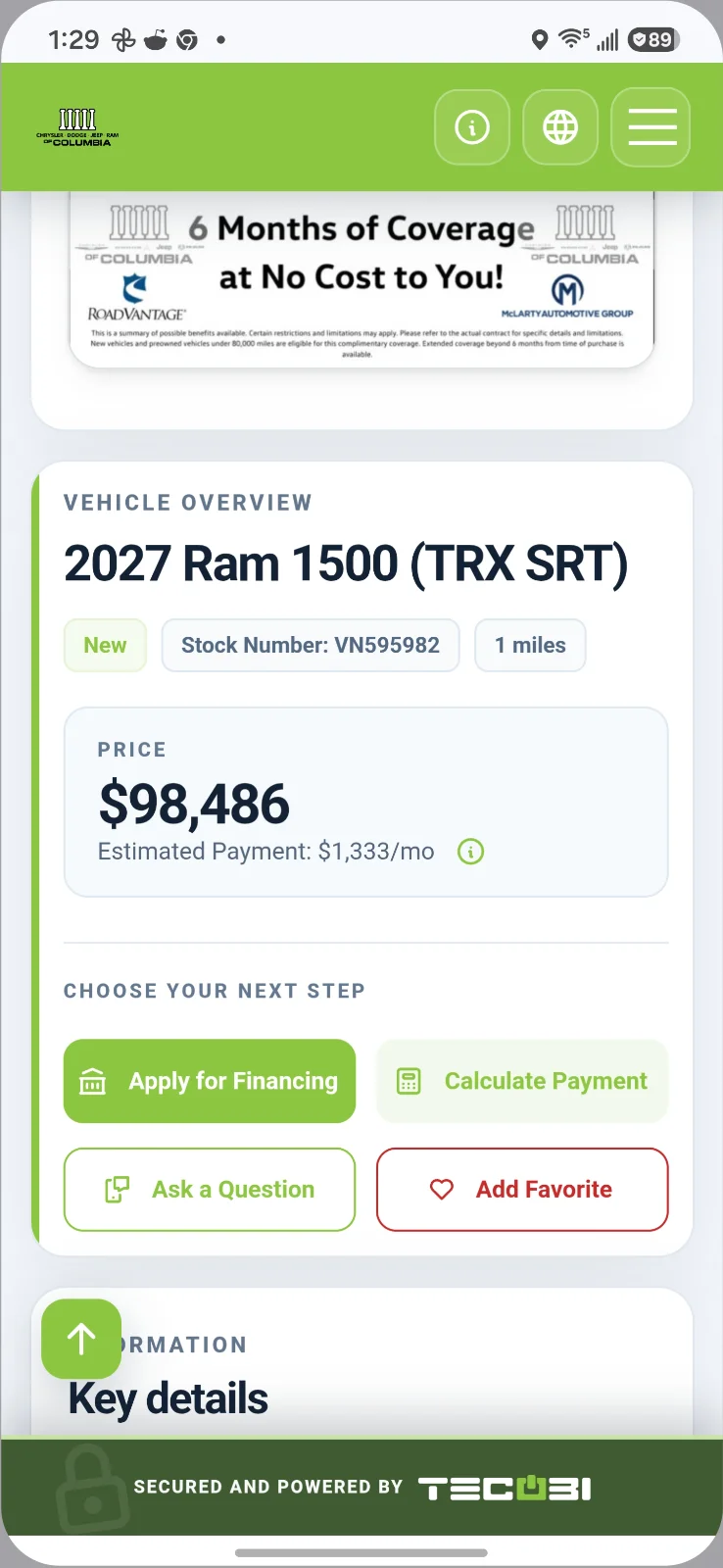
Task: Tap the heart icon in Add Favorite
Action: 442,1189
